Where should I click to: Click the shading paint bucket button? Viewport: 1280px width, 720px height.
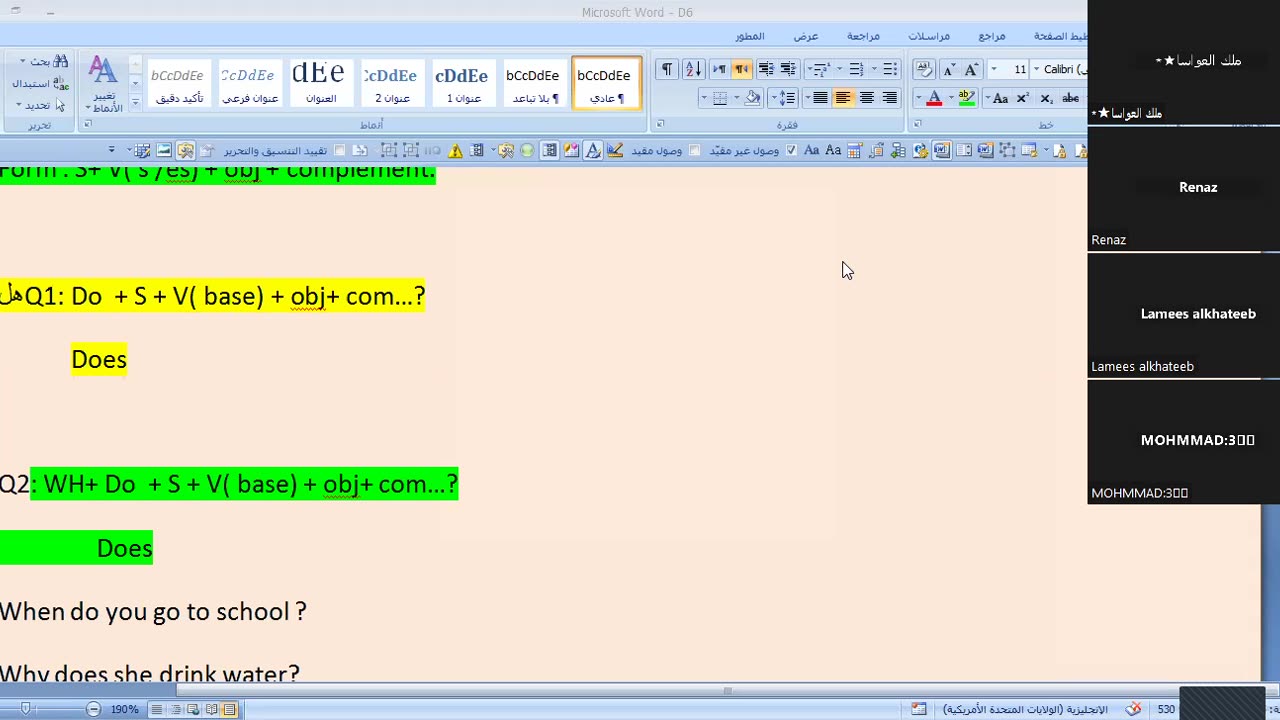tap(752, 98)
